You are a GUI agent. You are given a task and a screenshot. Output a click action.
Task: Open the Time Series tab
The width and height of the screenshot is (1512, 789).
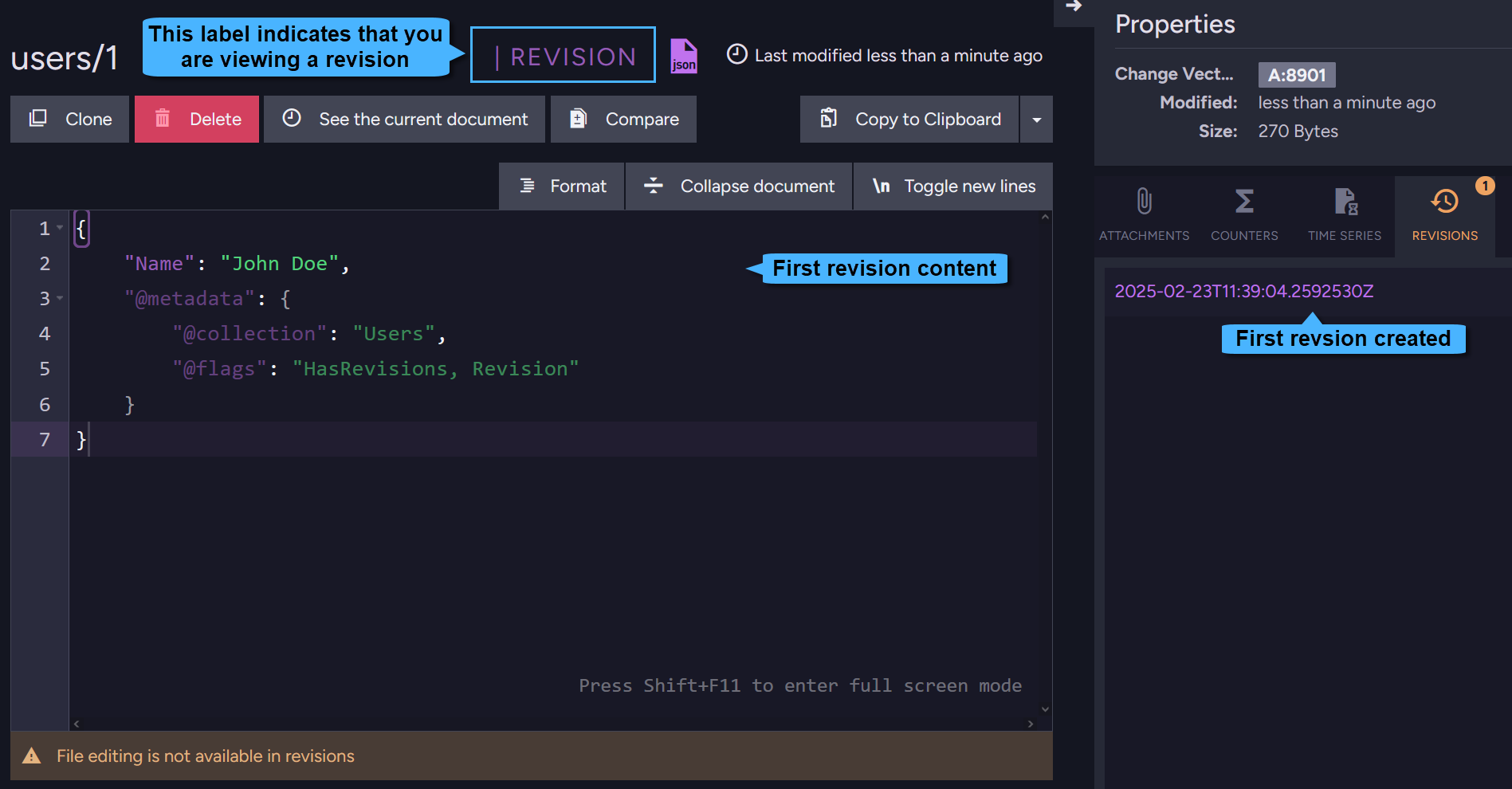1345,215
